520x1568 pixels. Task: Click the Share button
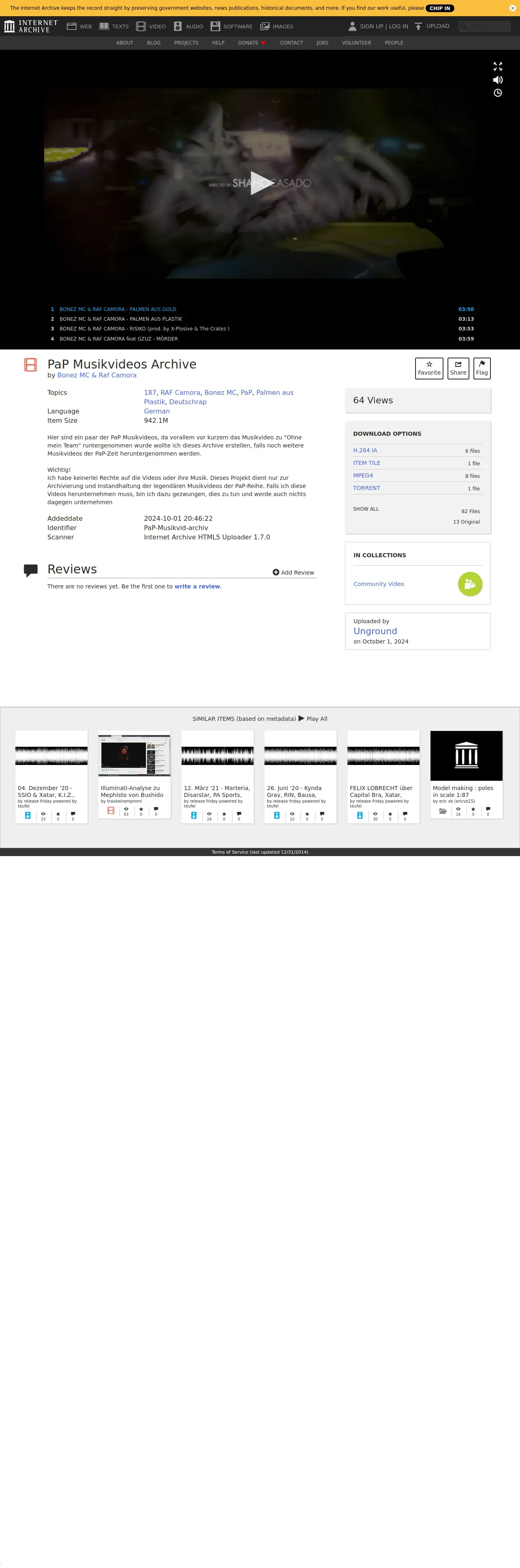(458, 368)
